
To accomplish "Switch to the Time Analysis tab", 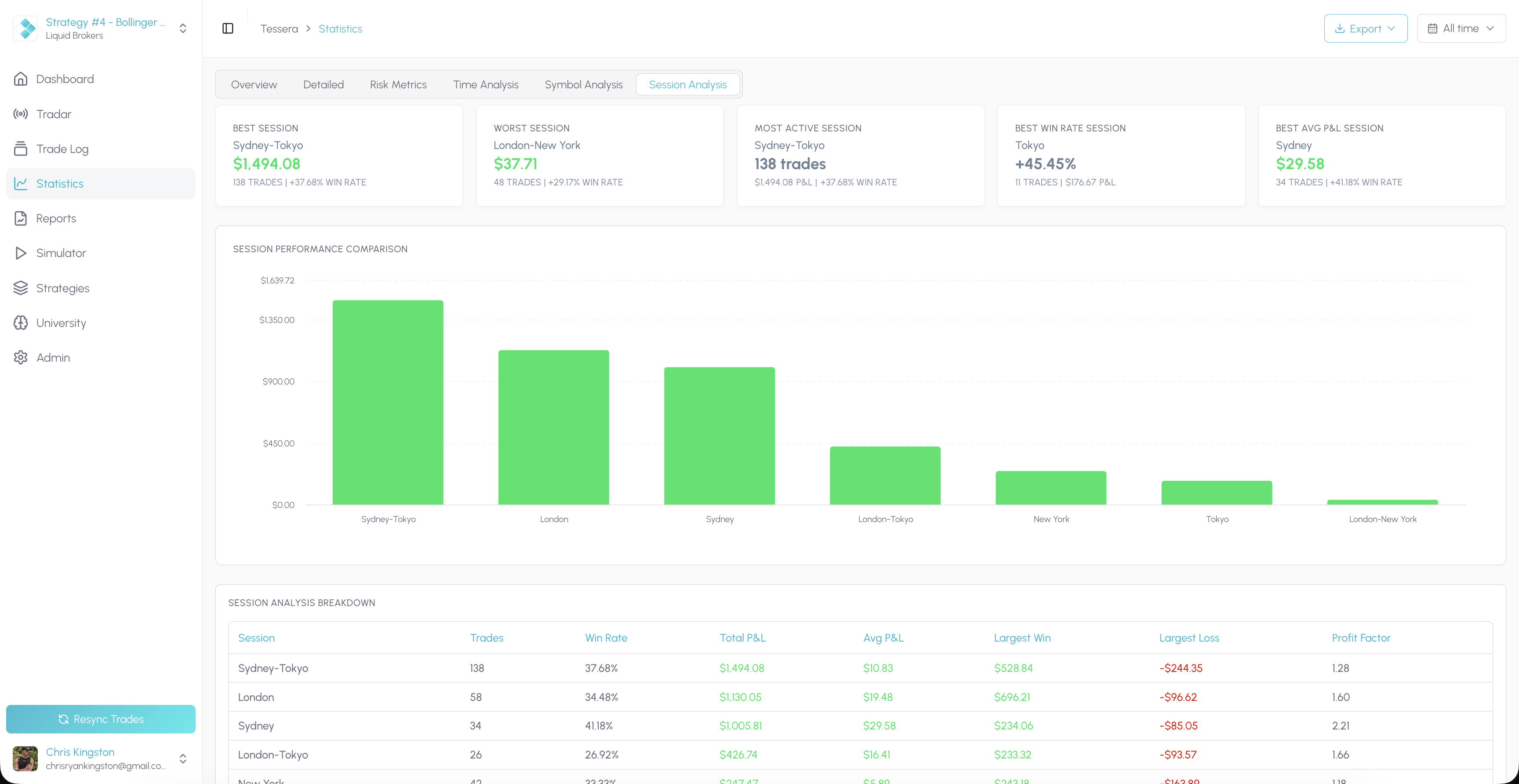I will pos(485,84).
